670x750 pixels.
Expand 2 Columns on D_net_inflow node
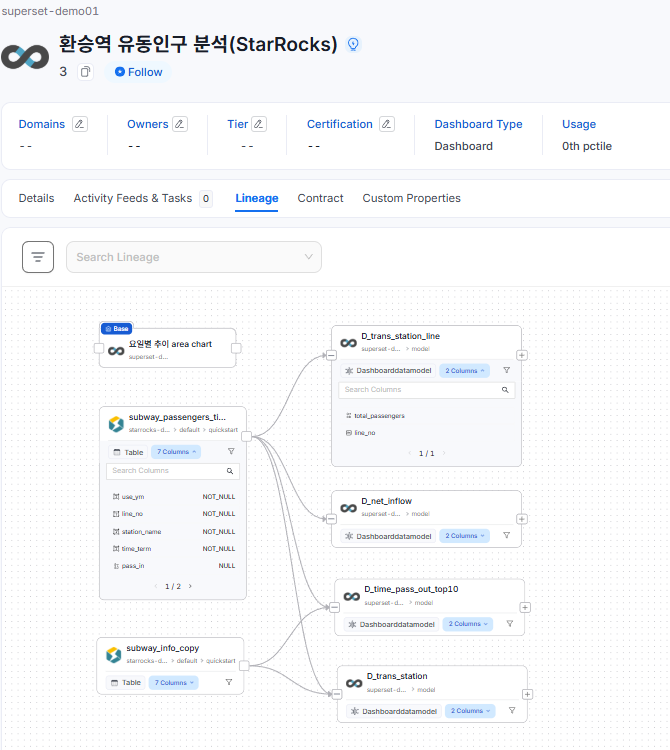(464, 536)
